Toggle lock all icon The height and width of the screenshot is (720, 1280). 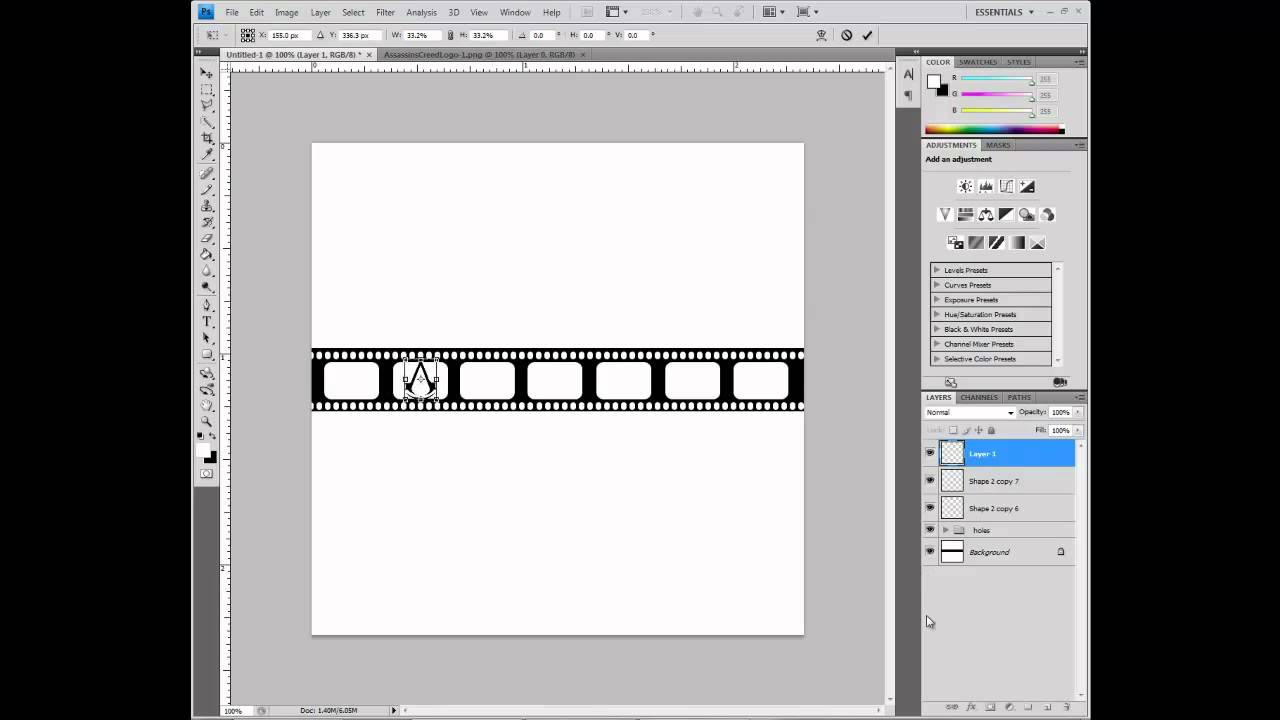[x=992, y=430]
